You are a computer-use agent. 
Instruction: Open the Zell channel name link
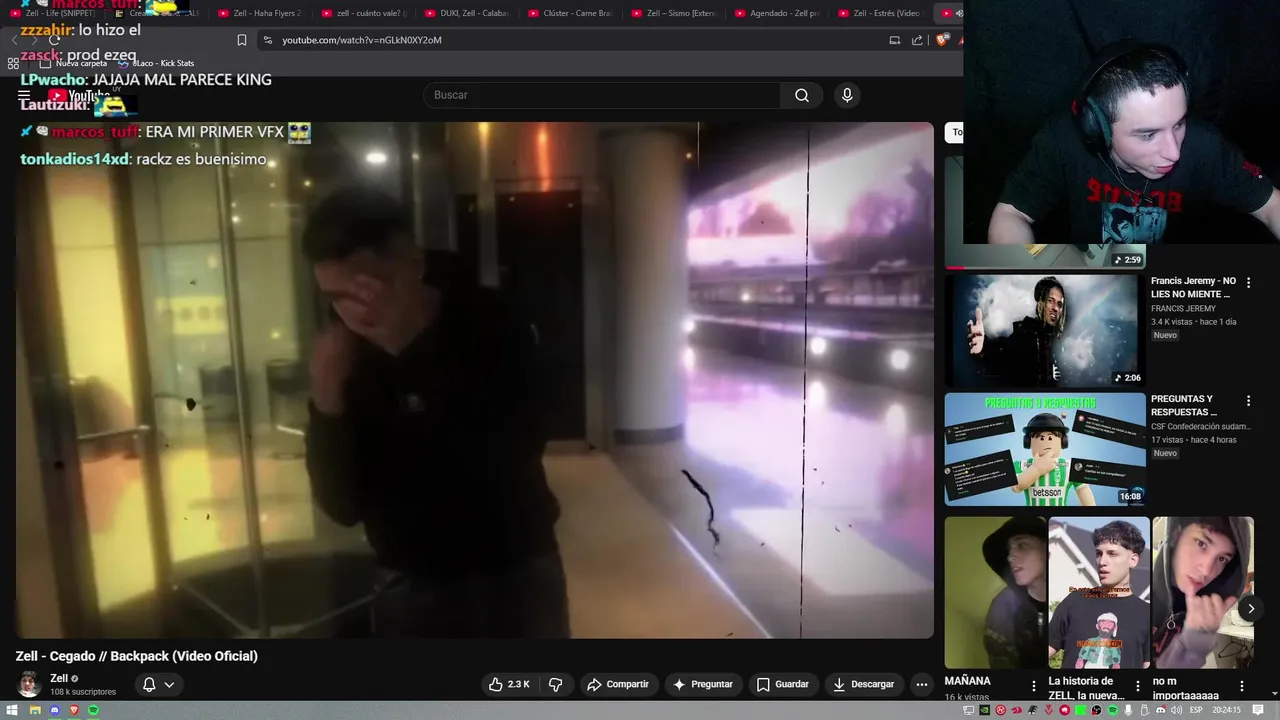(59, 678)
